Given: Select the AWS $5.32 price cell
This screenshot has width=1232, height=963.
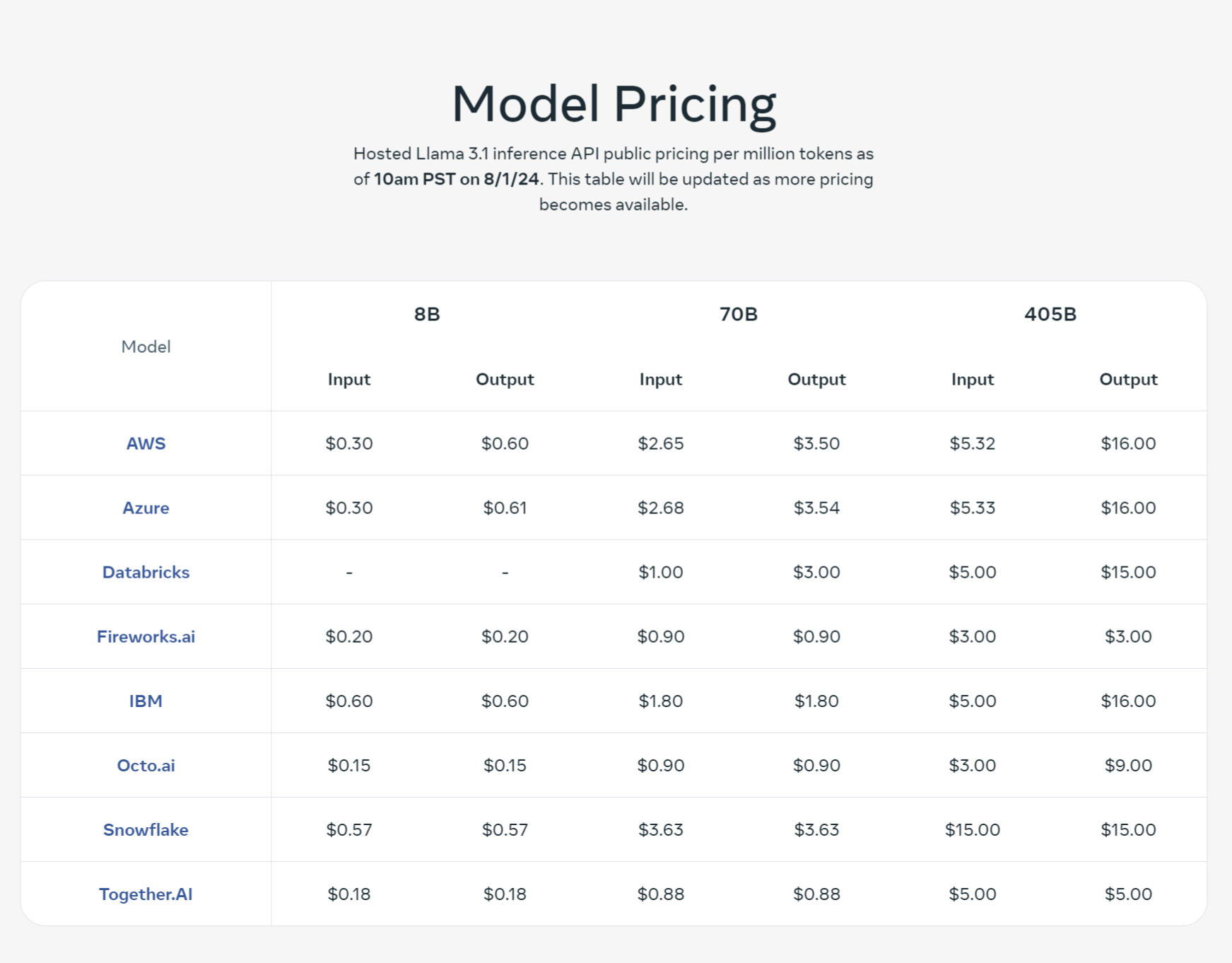Looking at the screenshot, I should point(973,443).
